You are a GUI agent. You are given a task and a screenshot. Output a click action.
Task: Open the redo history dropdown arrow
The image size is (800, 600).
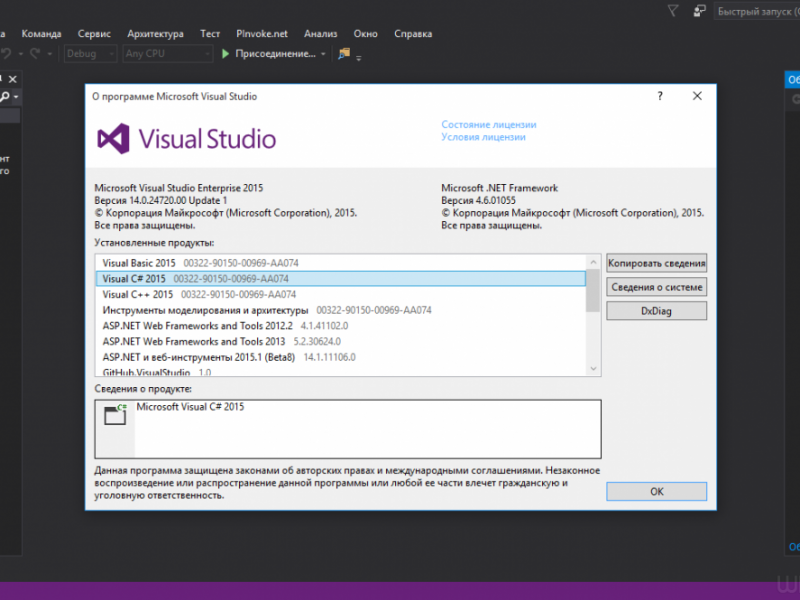click(49, 54)
